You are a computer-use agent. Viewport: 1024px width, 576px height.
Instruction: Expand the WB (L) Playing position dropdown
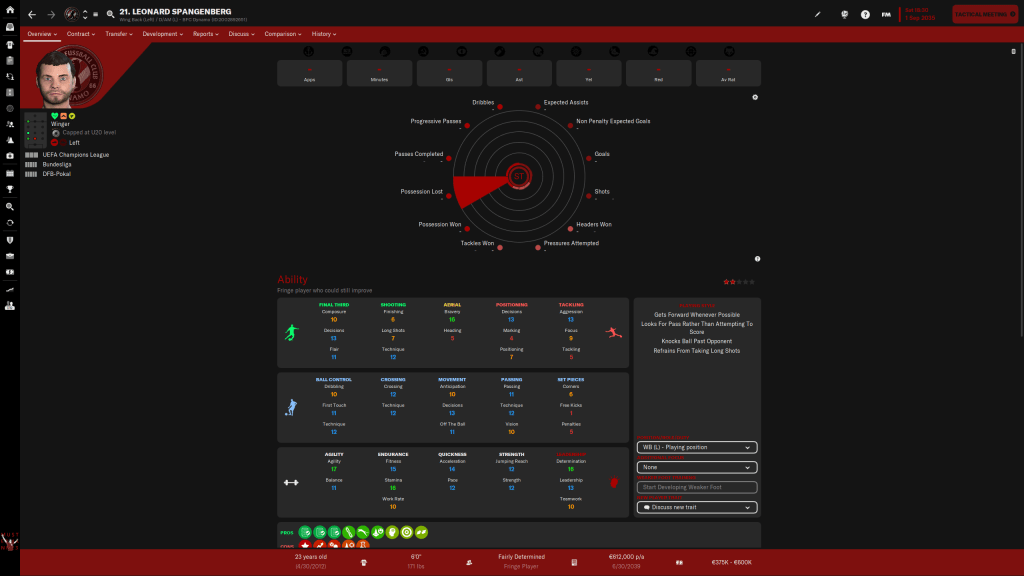click(696, 447)
